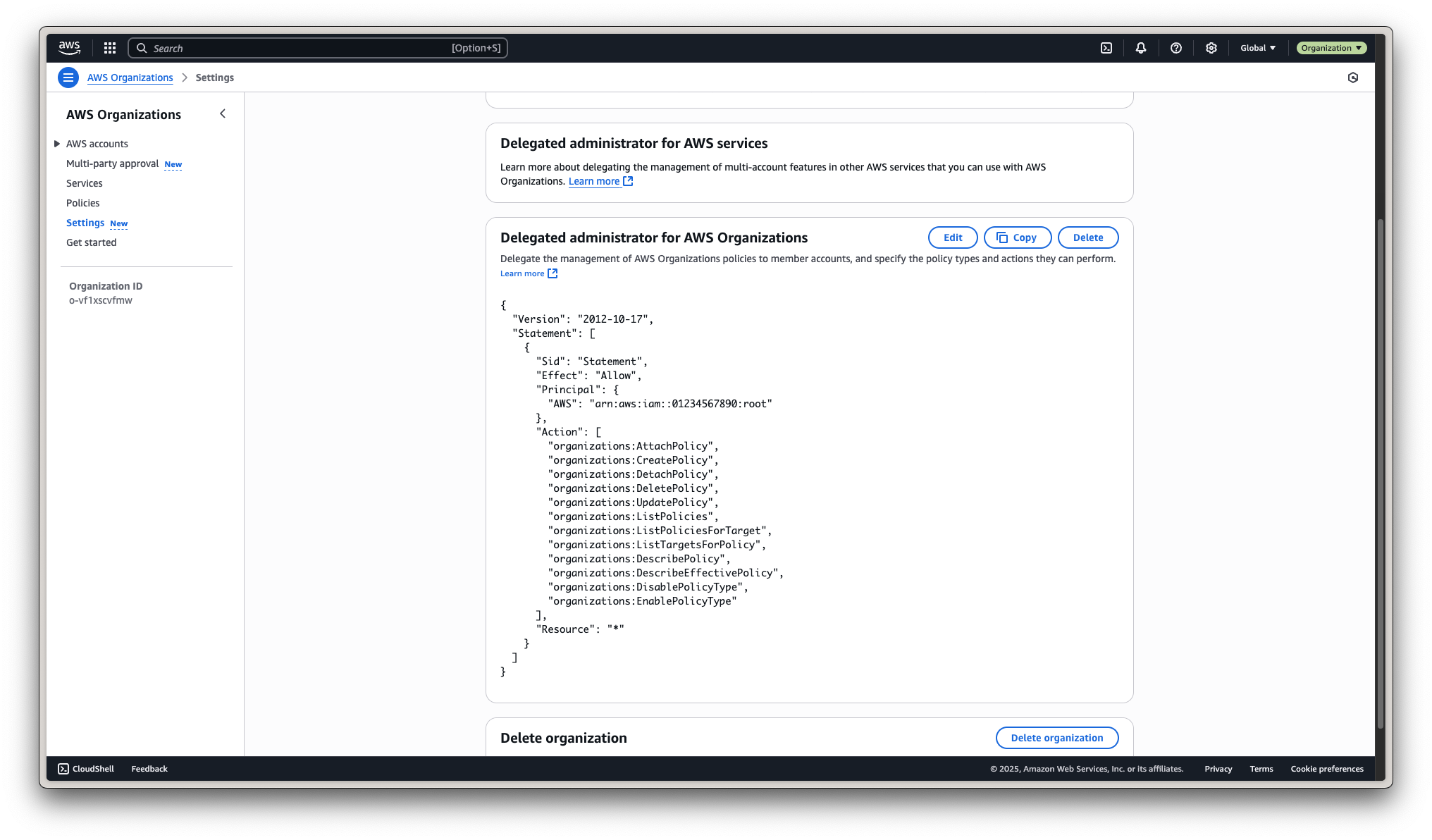The width and height of the screenshot is (1432, 840).
Task: Collapse the AWS Organizations side panel
Action: tap(223, 113)
